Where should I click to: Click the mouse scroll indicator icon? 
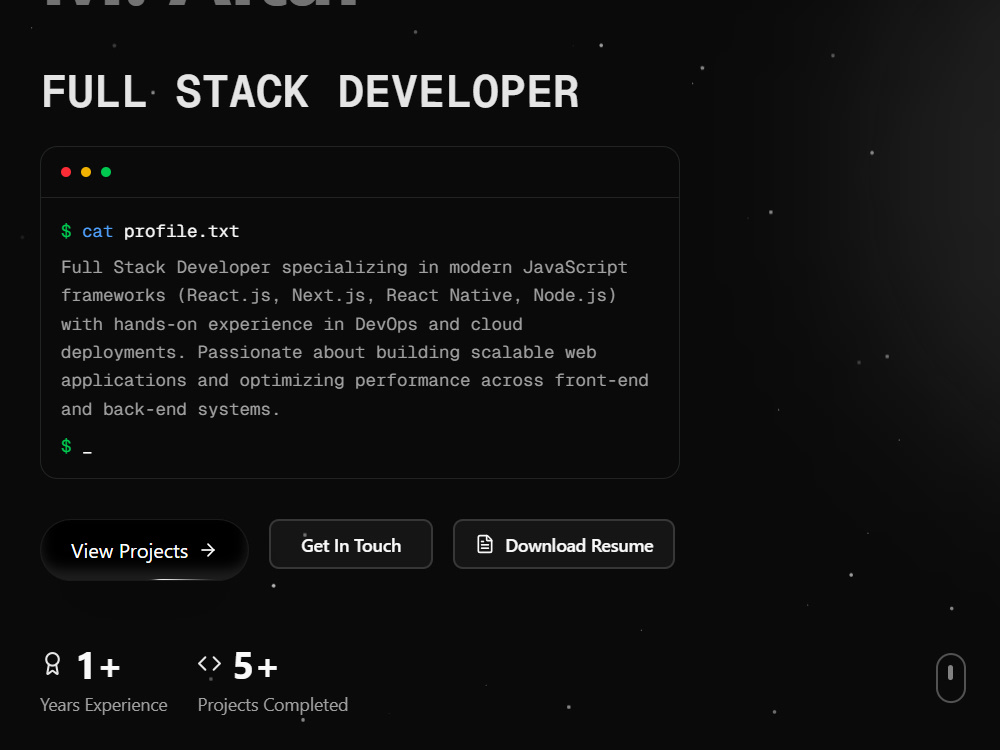(950, 677)
